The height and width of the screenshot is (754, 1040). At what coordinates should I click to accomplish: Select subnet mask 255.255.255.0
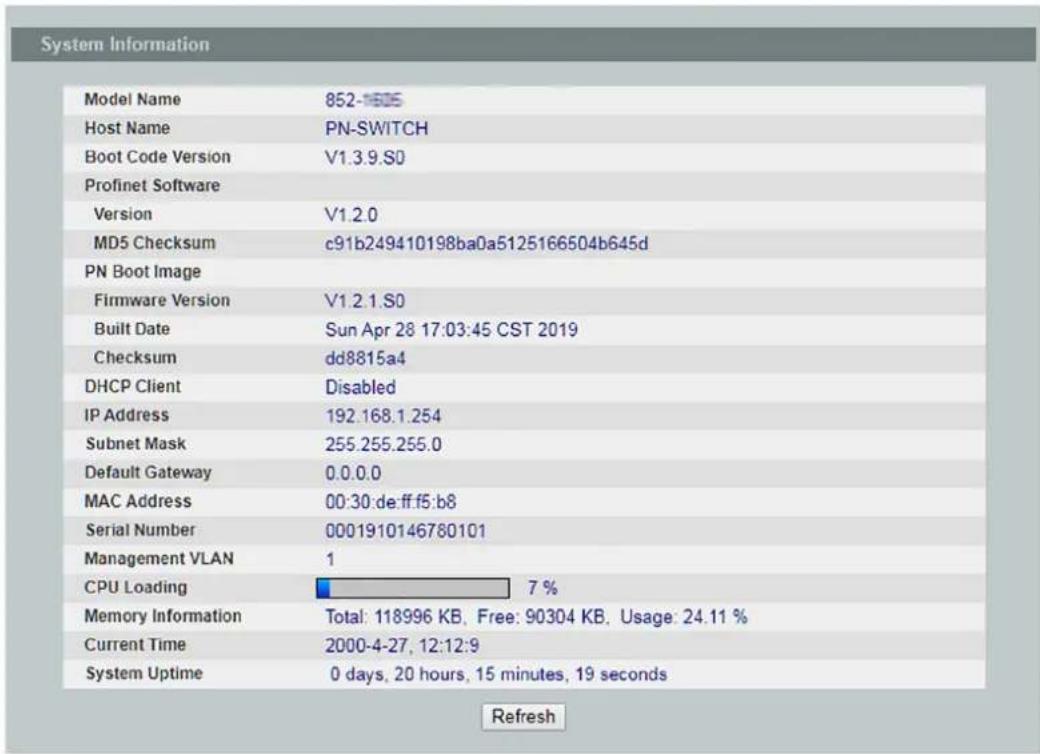point(383,444)
